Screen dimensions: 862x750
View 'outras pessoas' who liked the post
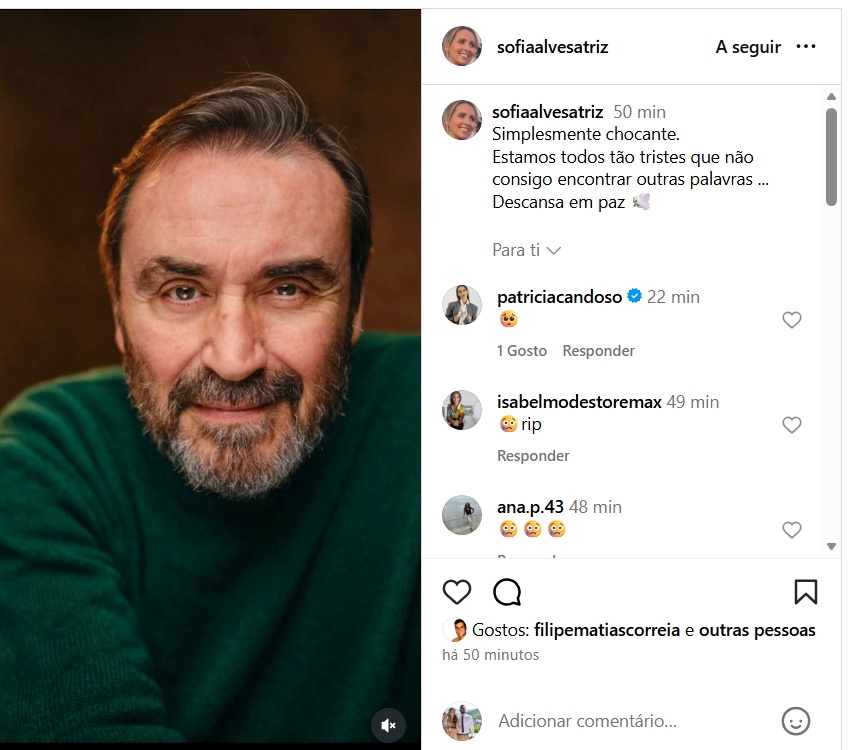click(757, 630)
